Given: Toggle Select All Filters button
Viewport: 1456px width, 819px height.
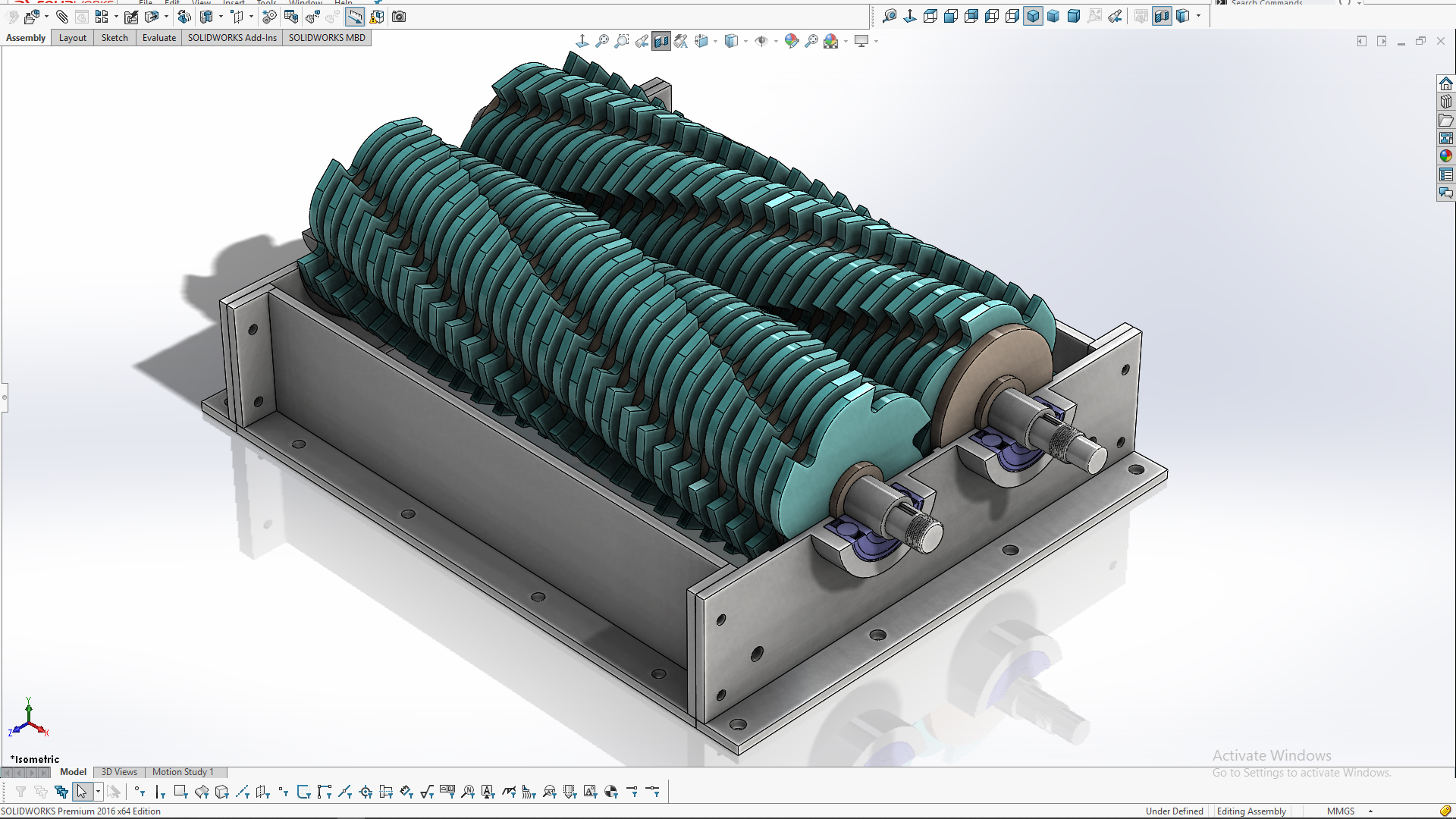Looking at the screenshot, I should pyautogui.click(x=61, y=792).
